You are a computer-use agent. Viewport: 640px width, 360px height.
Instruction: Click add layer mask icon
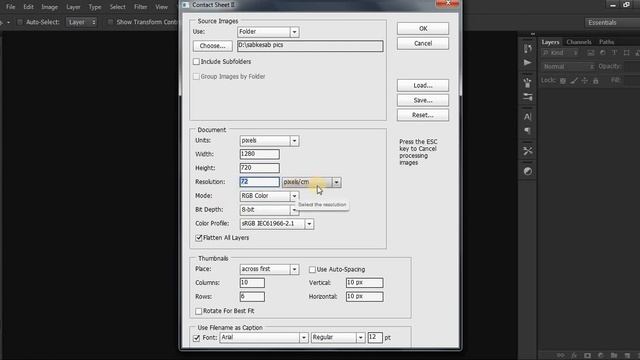pos(587,356)
